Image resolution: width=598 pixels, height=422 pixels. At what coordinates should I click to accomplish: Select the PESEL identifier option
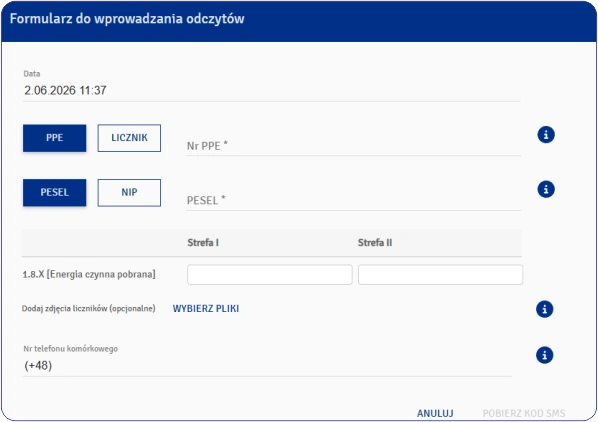pyautogui.click(x=55, y=193)
